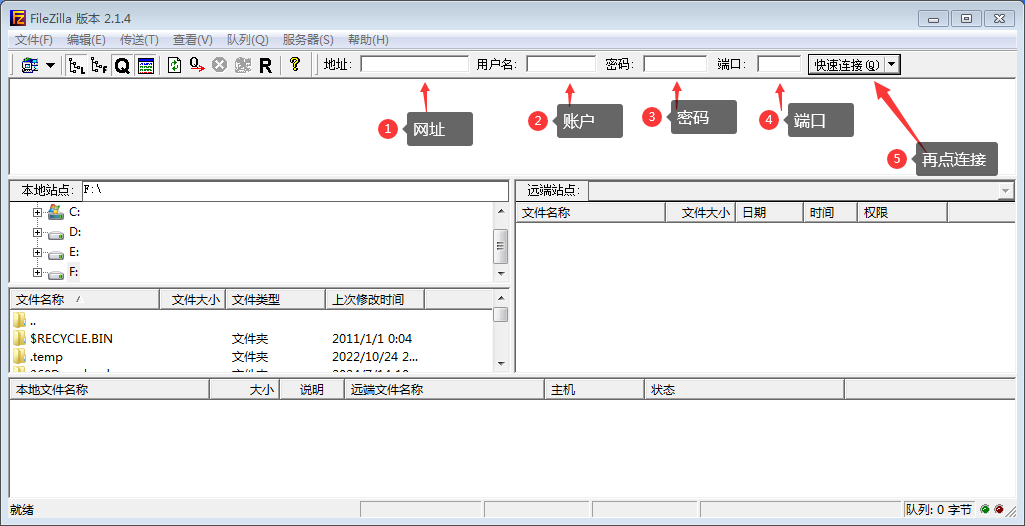Click date 2011/1/1 0:04 cell

click(372, 338)
